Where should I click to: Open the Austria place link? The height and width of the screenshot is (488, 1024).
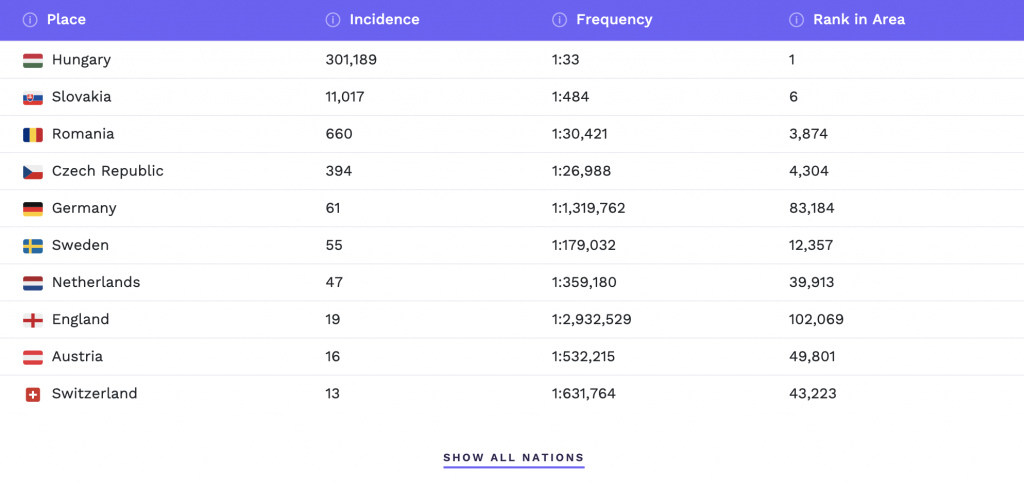pos(77,357)
